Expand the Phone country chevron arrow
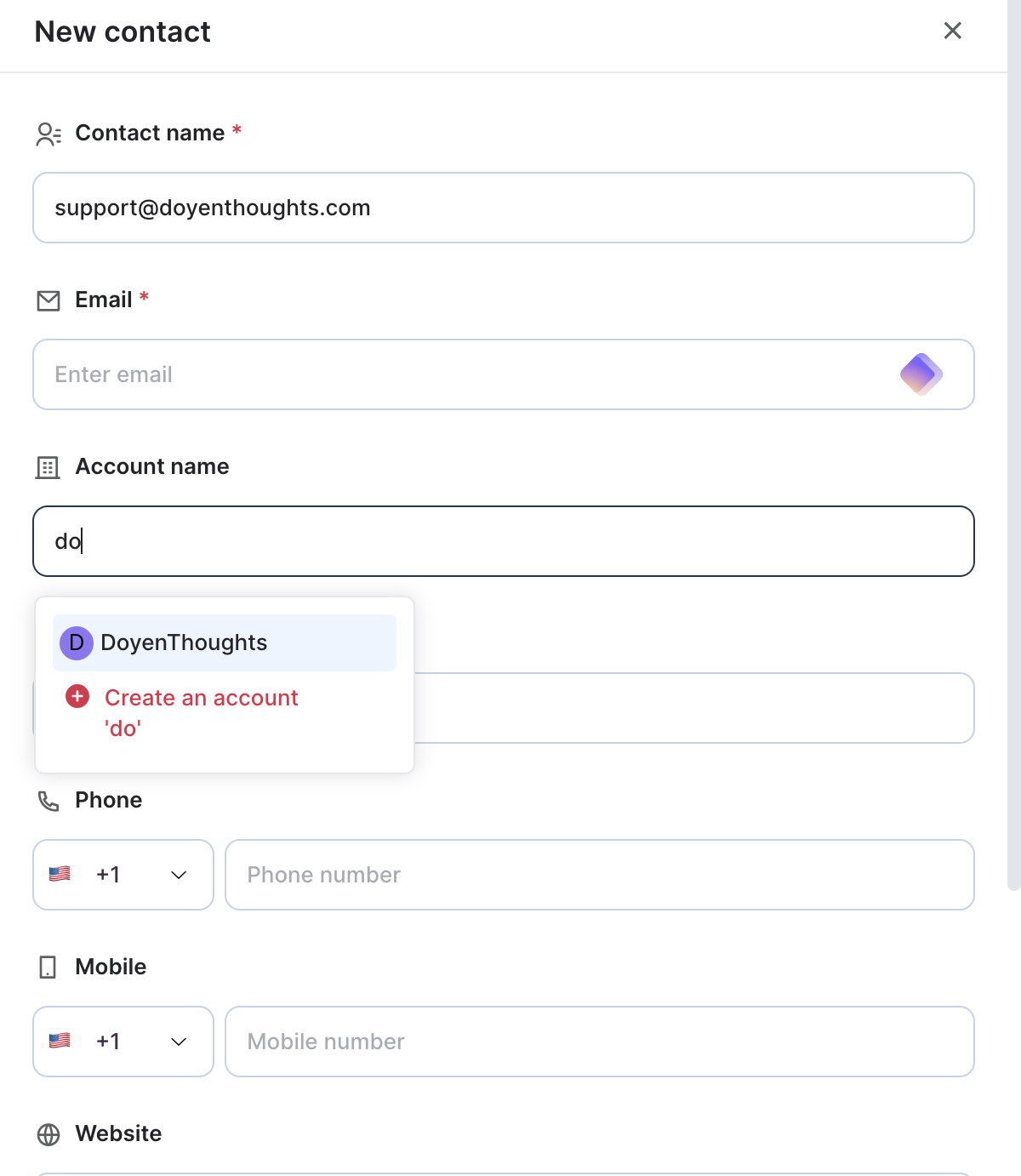 pos(179,875)
